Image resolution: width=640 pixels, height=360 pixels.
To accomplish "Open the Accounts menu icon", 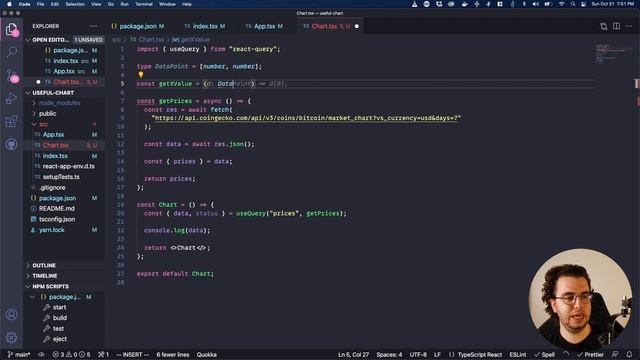I will [11, 315].
